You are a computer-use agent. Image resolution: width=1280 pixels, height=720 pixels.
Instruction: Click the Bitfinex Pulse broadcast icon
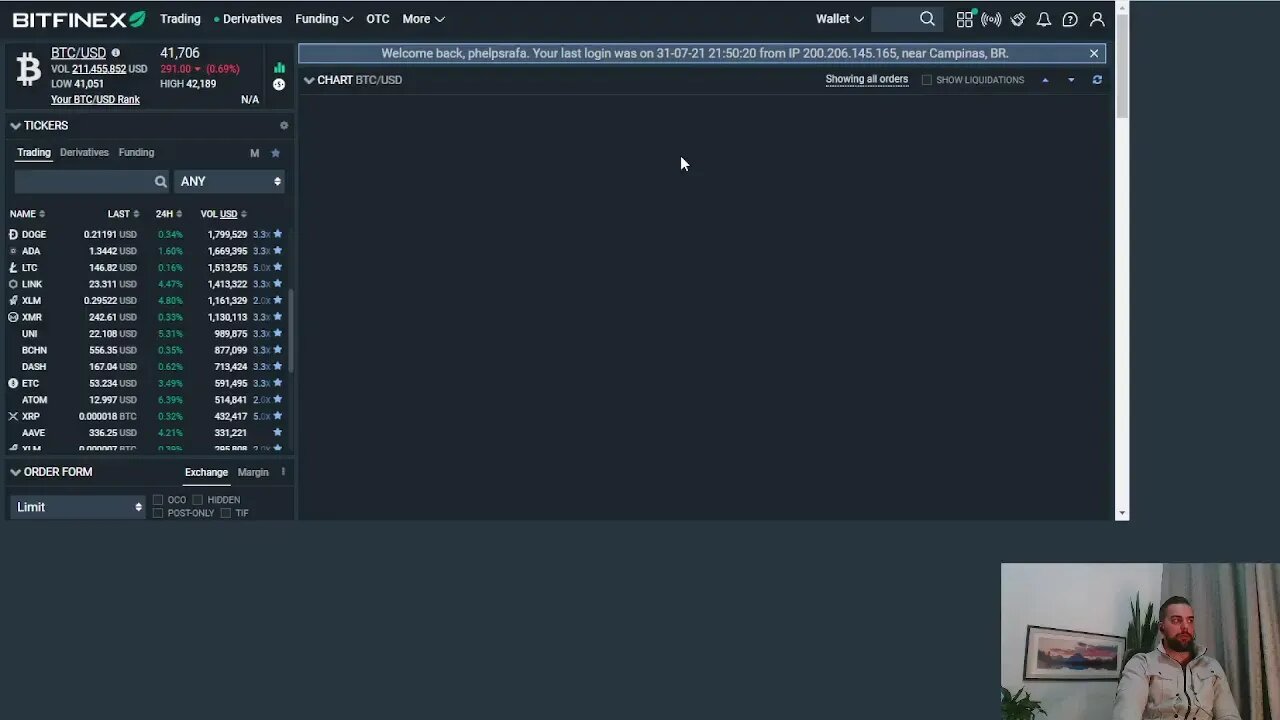tap(991, 19)
